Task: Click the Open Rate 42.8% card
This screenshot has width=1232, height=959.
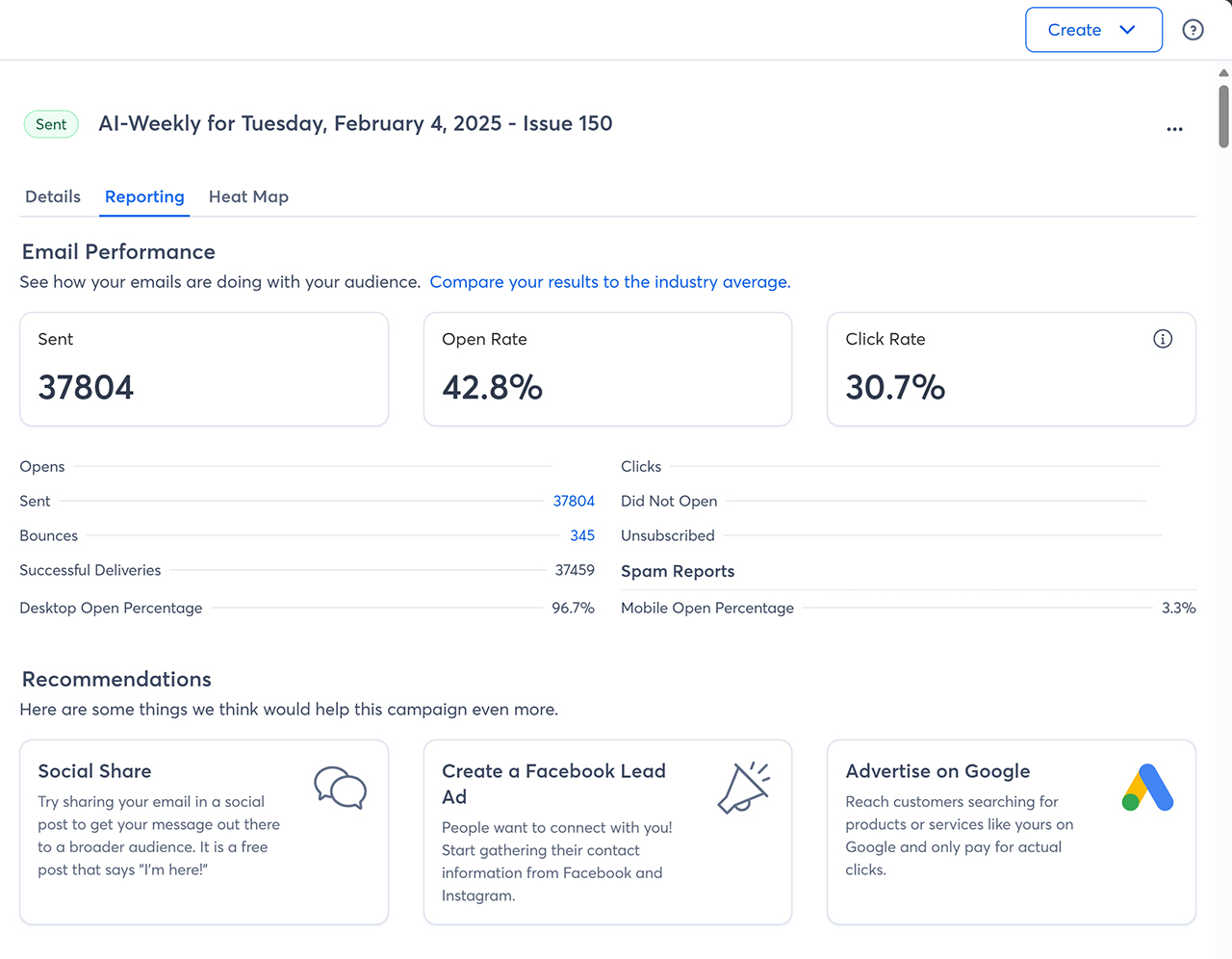Action: coord(607,369)
